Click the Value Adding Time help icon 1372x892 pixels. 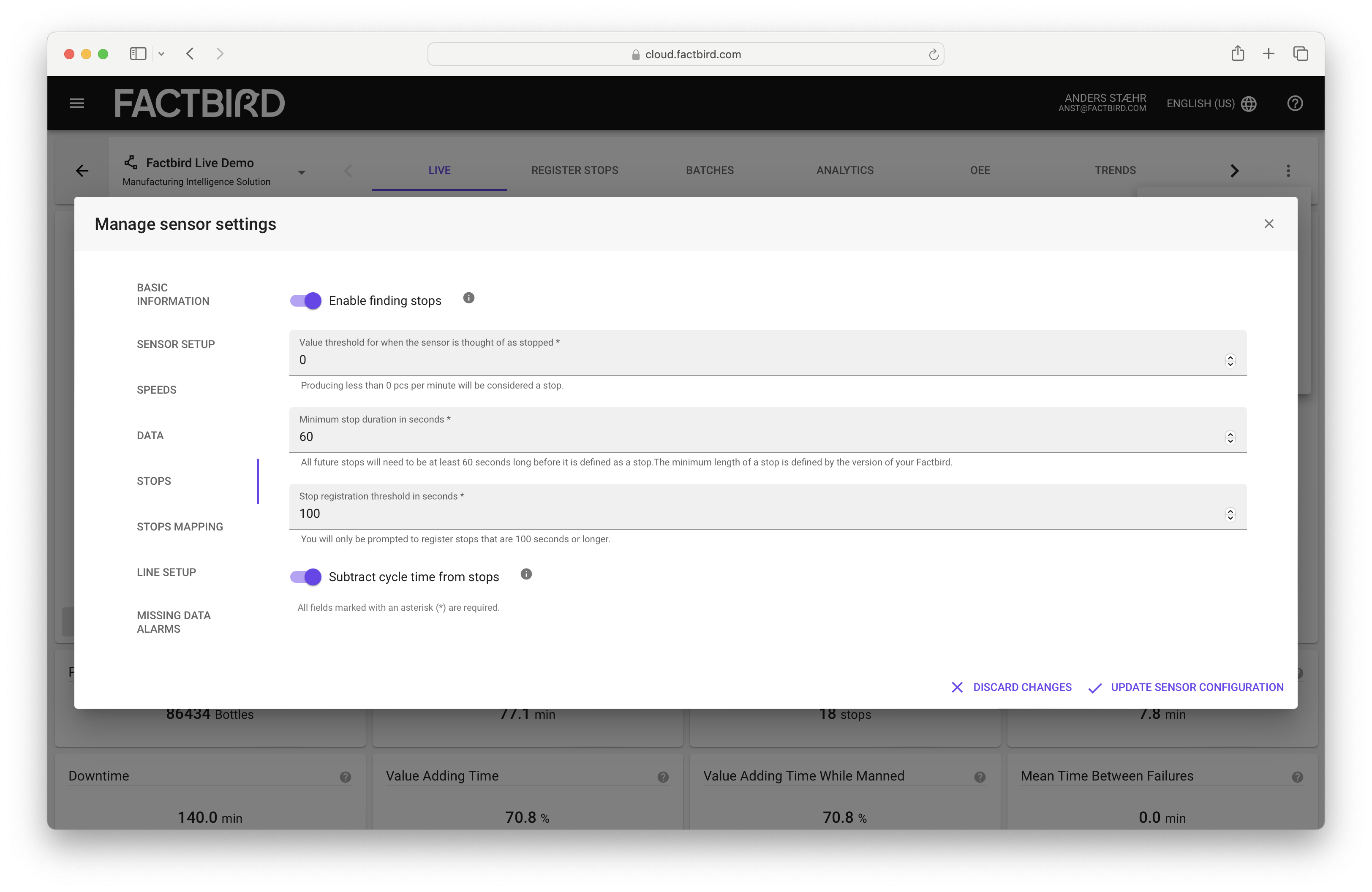663,777
